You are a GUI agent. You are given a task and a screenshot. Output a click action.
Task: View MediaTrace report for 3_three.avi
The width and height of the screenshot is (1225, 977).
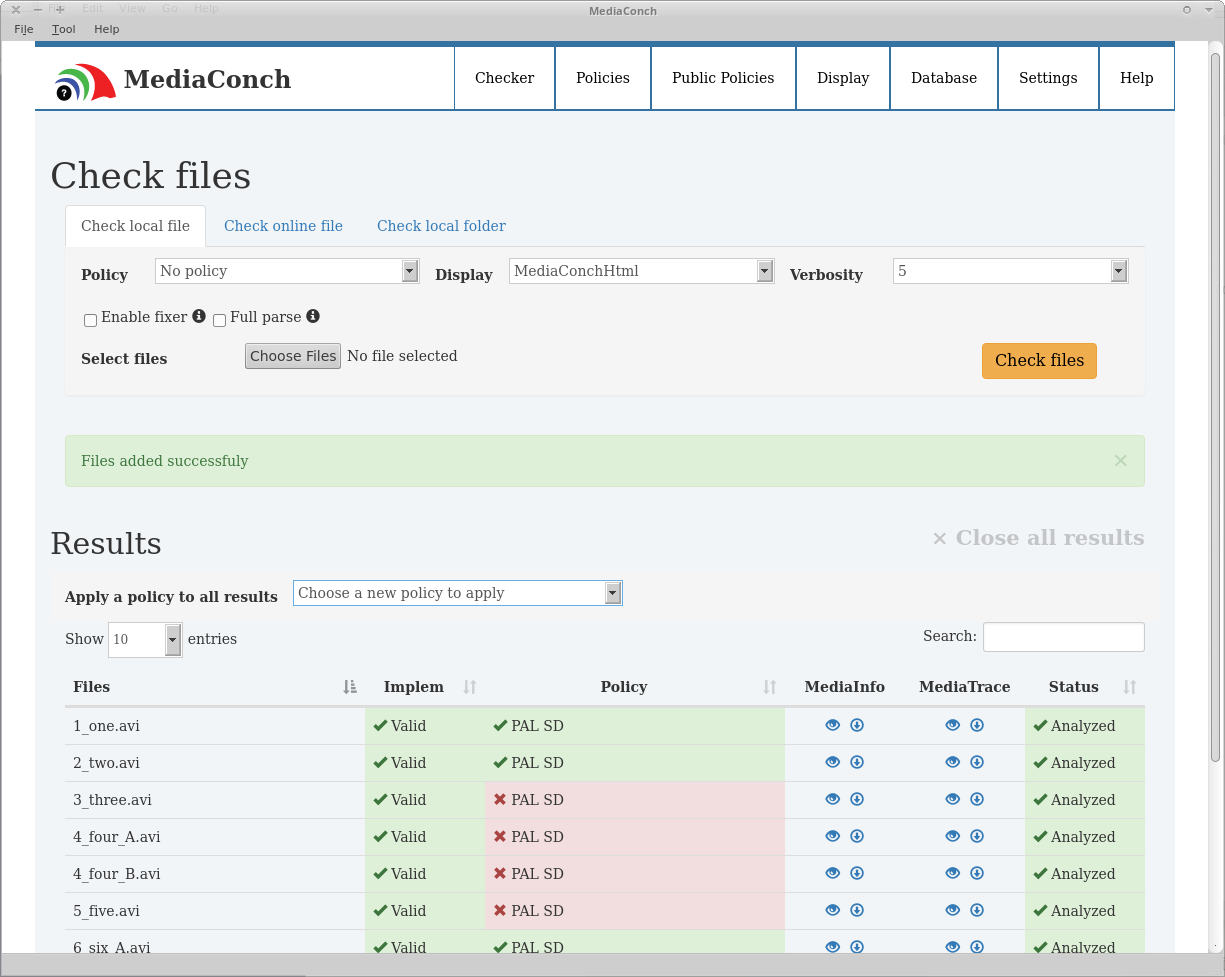tap(952, 800)
